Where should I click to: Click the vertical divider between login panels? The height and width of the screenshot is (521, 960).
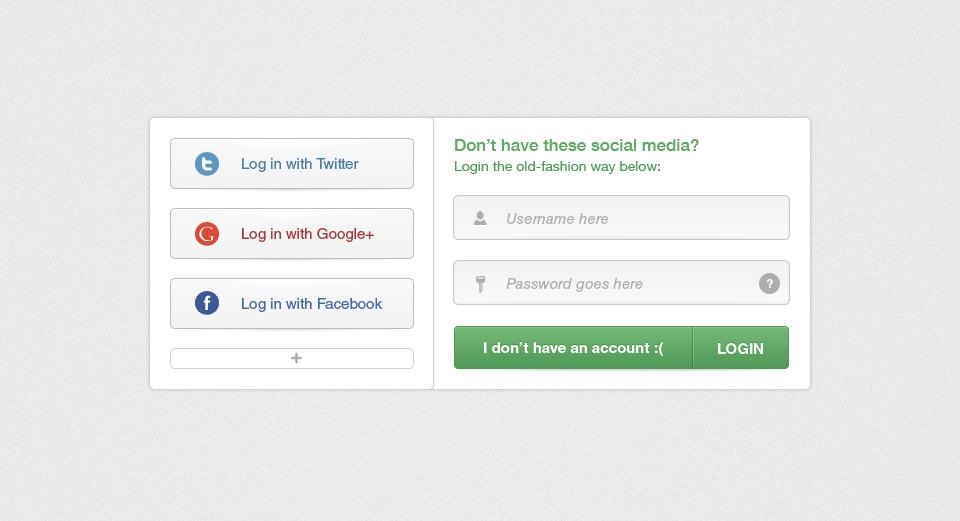(x=433, y=253)
